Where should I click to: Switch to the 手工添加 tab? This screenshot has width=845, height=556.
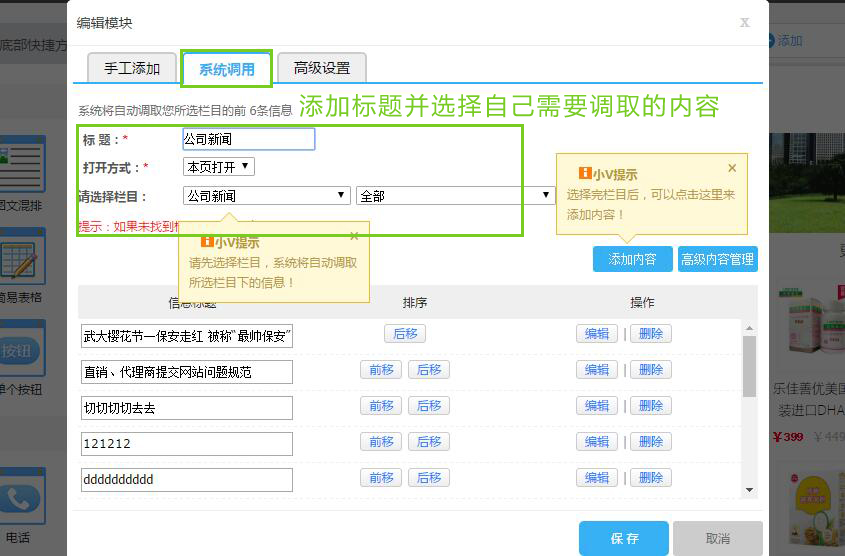(132, 68)
